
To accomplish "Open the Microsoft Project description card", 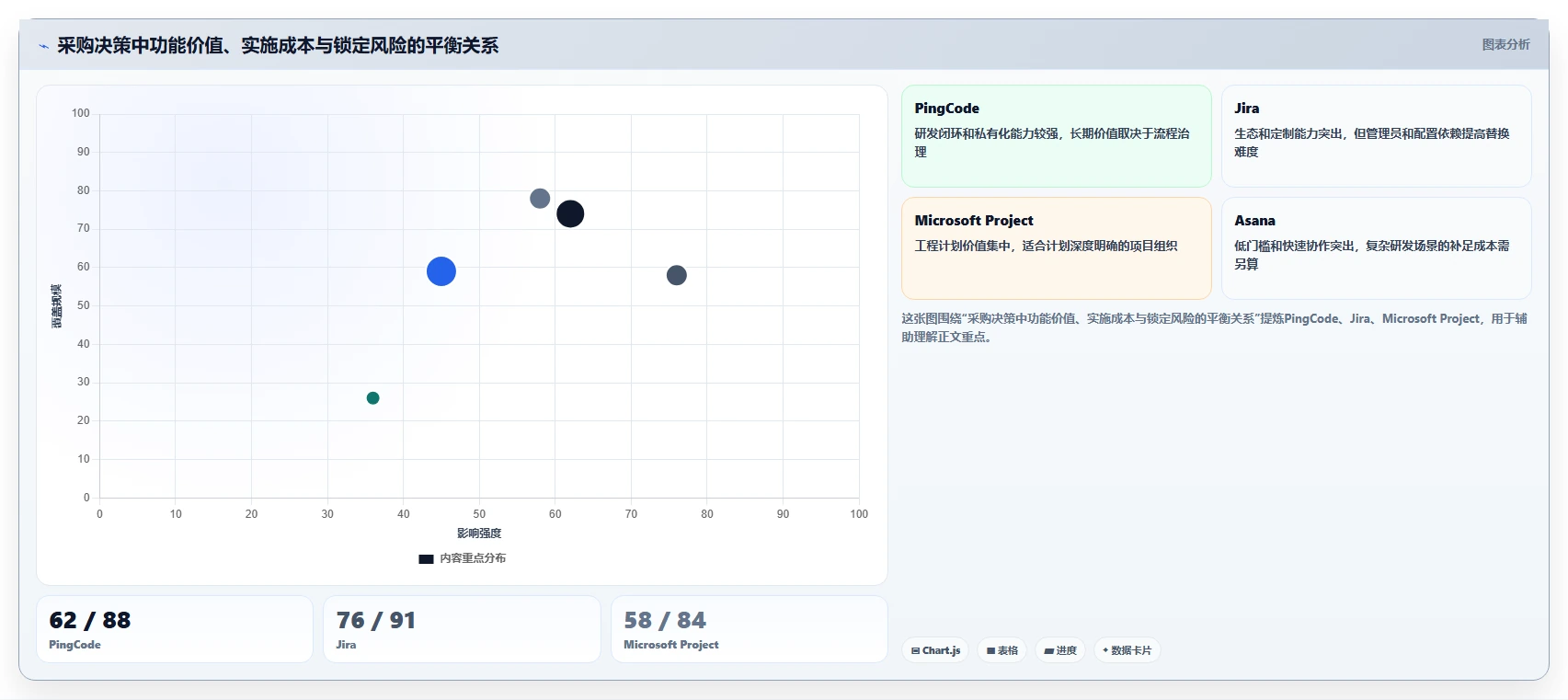I will tap(1057, 248).
